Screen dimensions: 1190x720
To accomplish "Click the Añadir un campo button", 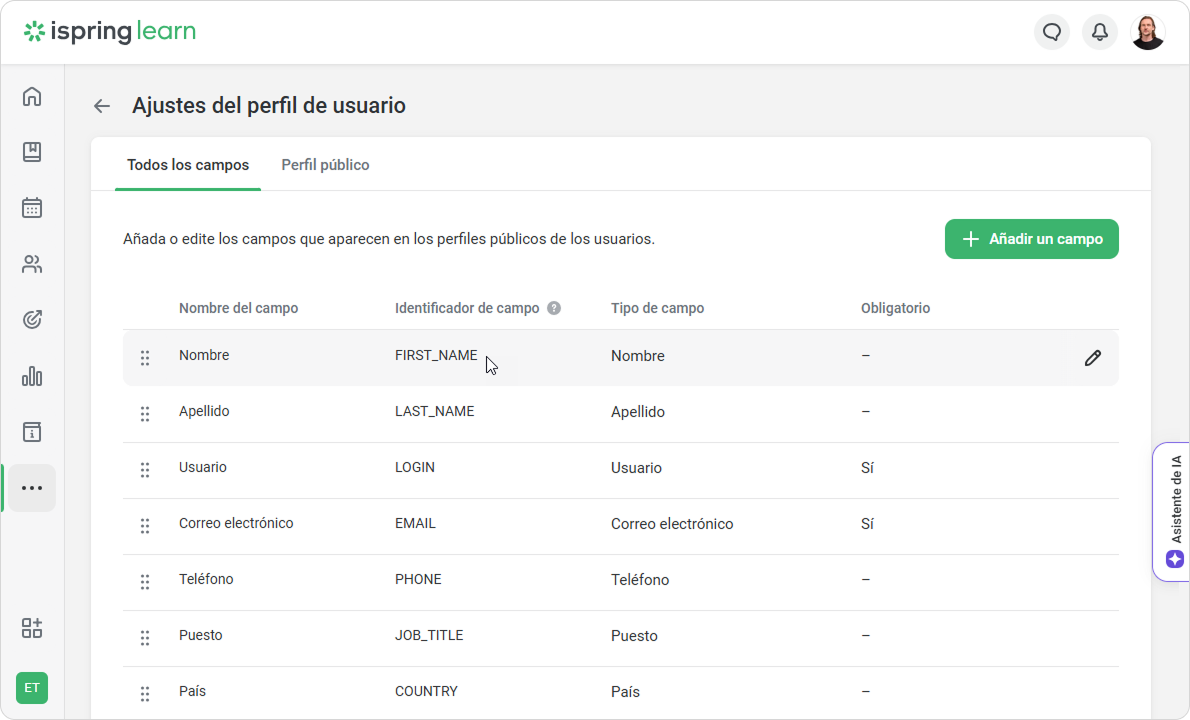I will (x=1031, y=239).
